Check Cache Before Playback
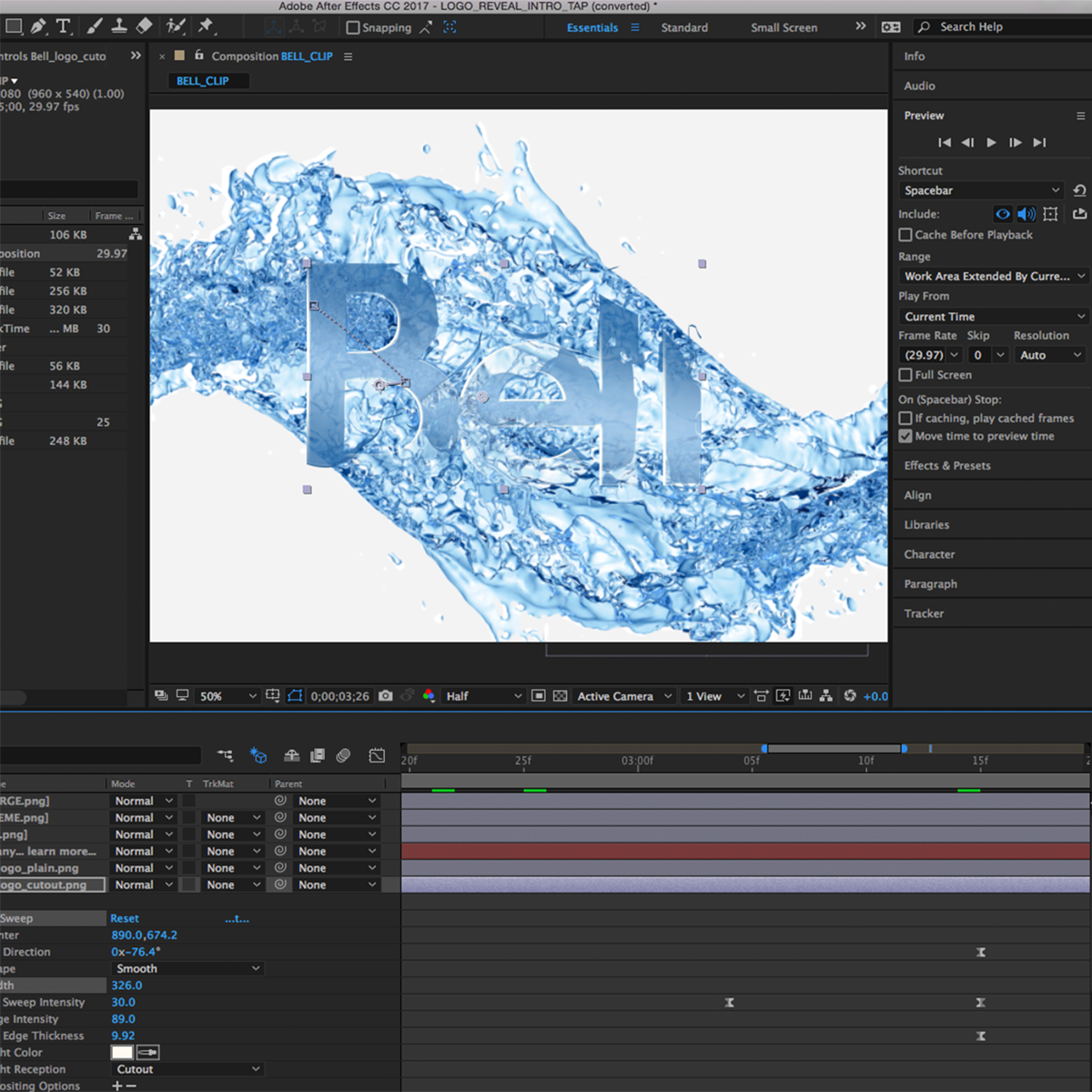Image resolution: width=1092 pixels, height=1092 pixels. (x=905, y=235)
